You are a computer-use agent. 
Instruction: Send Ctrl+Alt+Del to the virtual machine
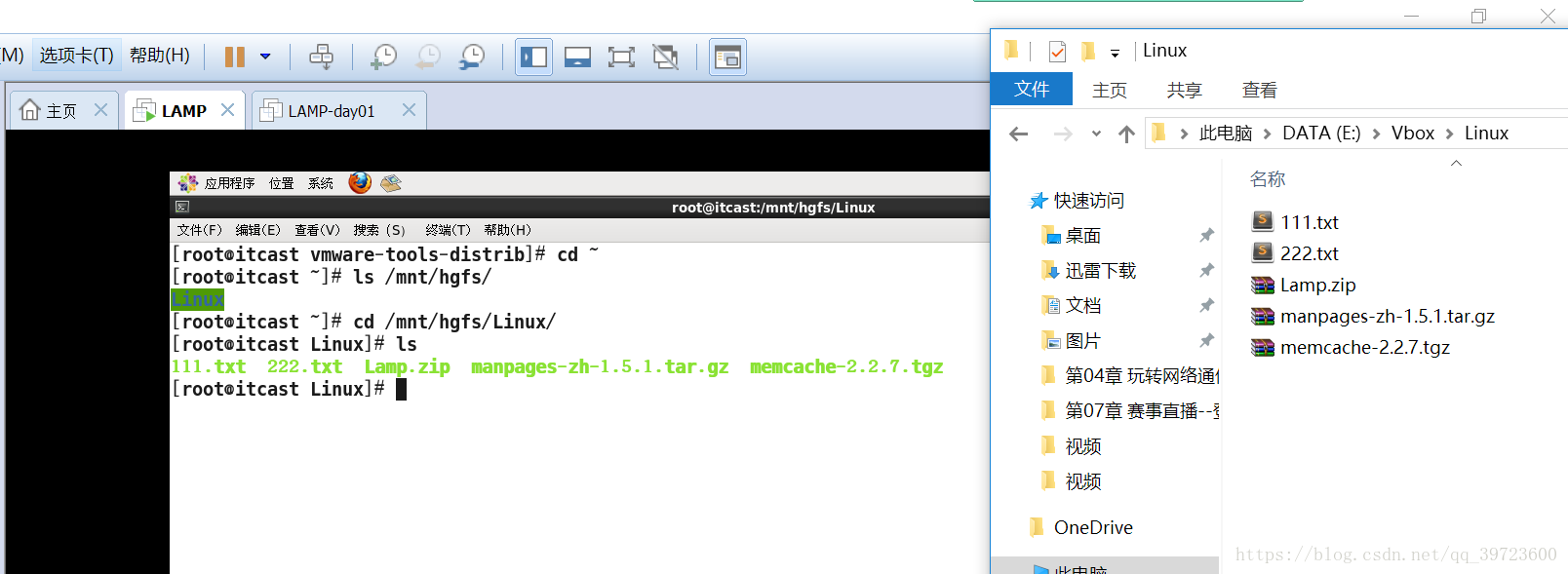click(321, 57)
